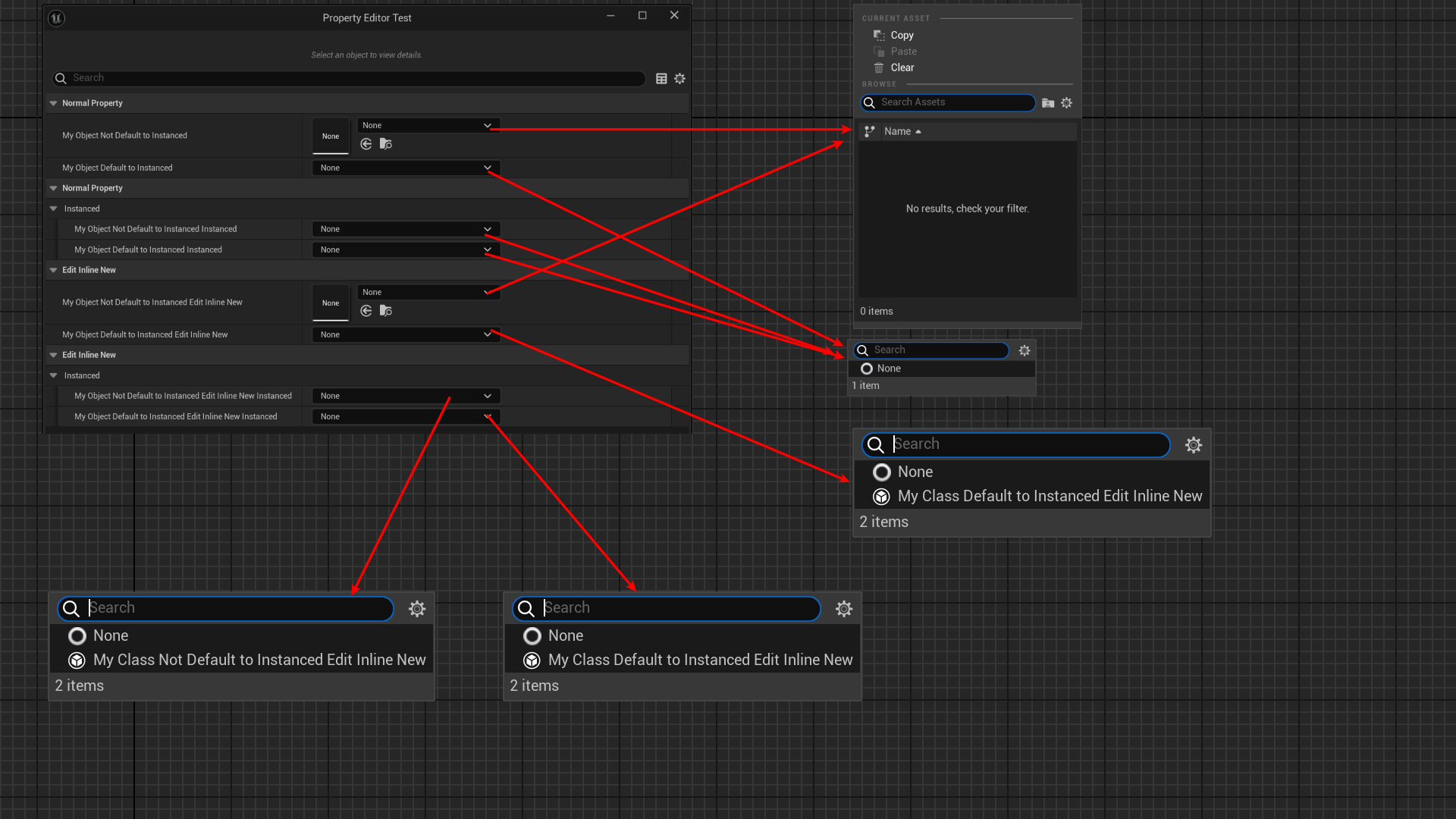Click Unreal Engine logo in title bar
This screenshot has height=819, width=1456.
(57, 18)
